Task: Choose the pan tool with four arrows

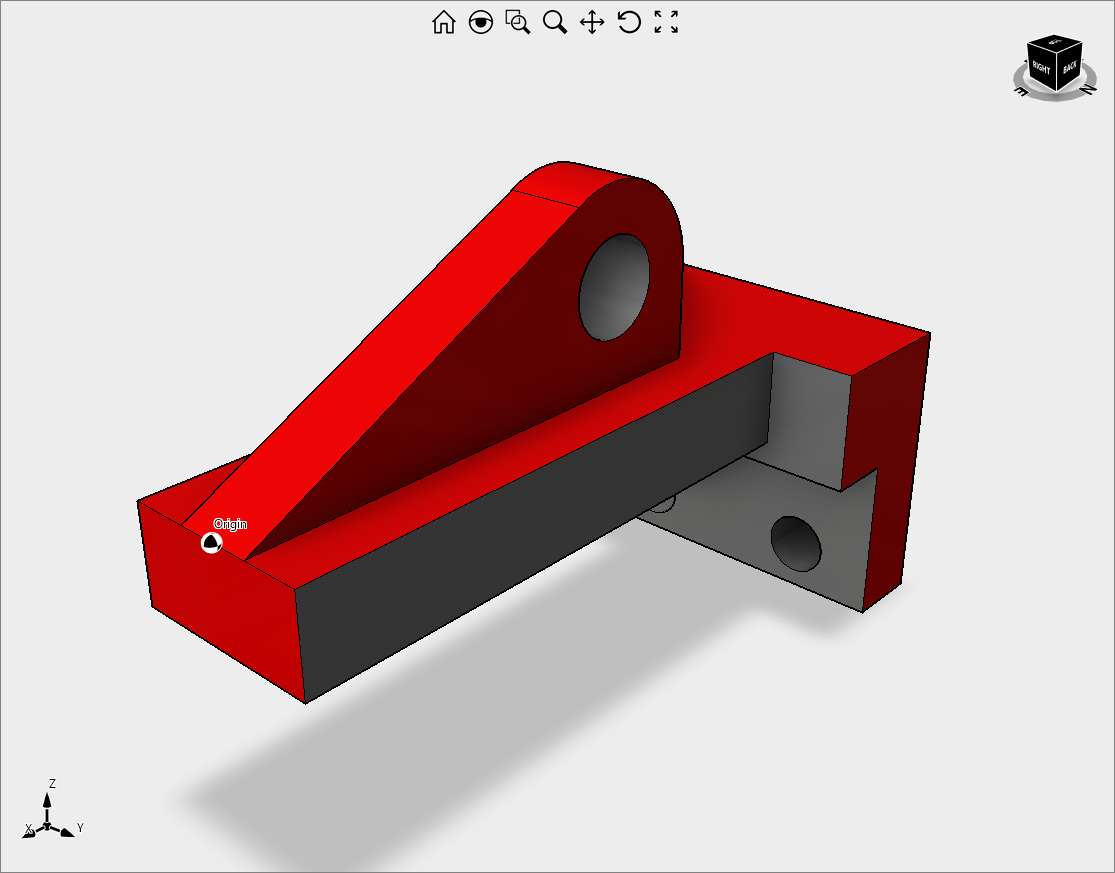Action: click(x=592, y=22)
